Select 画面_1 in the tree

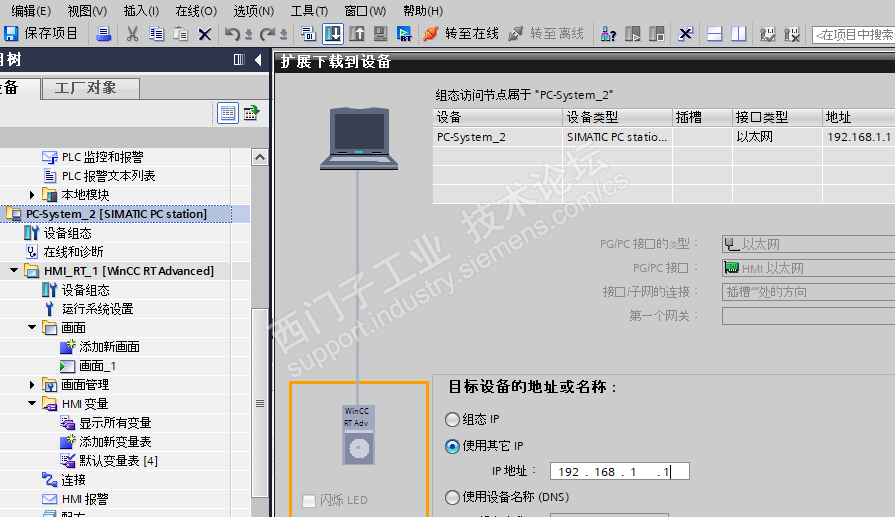pyautogui.click(x=97, y=366)
